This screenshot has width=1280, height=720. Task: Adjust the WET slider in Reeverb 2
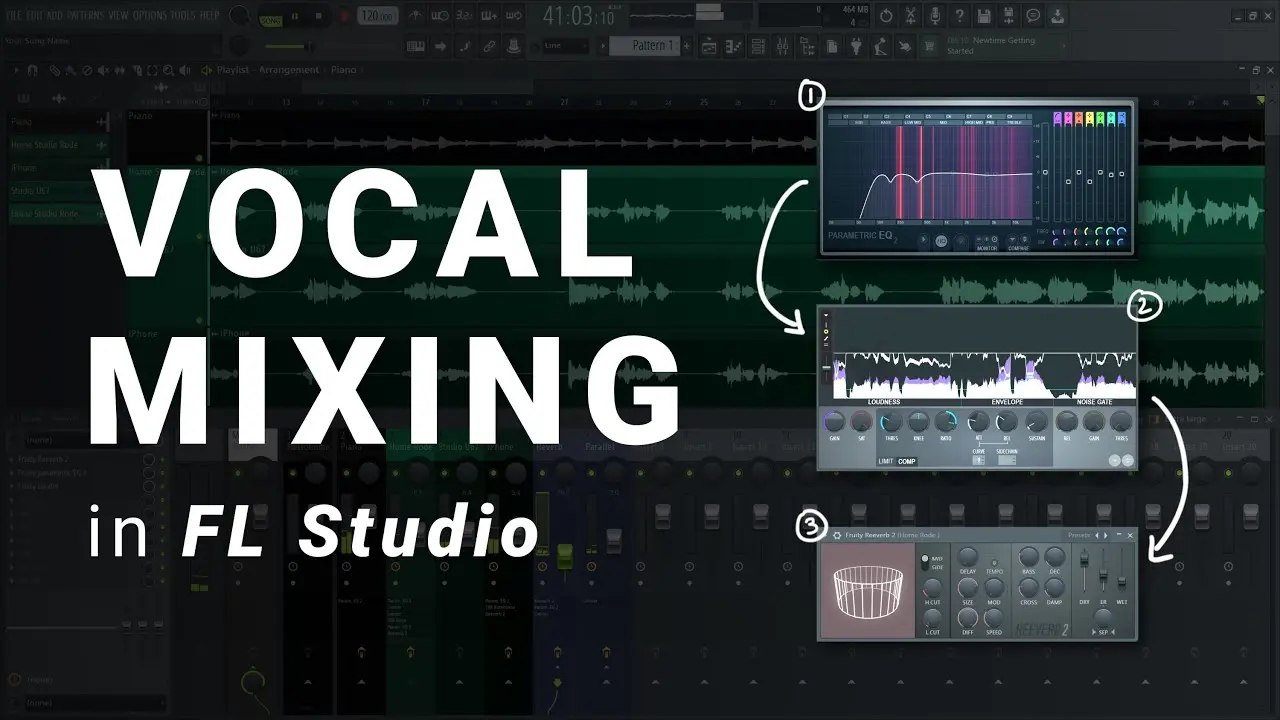coord(1122,581)
